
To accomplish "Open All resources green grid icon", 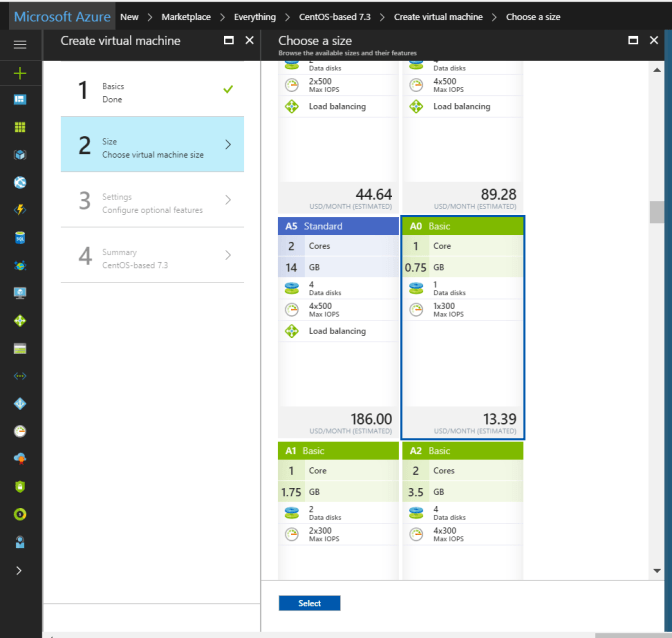I will 20,128.
